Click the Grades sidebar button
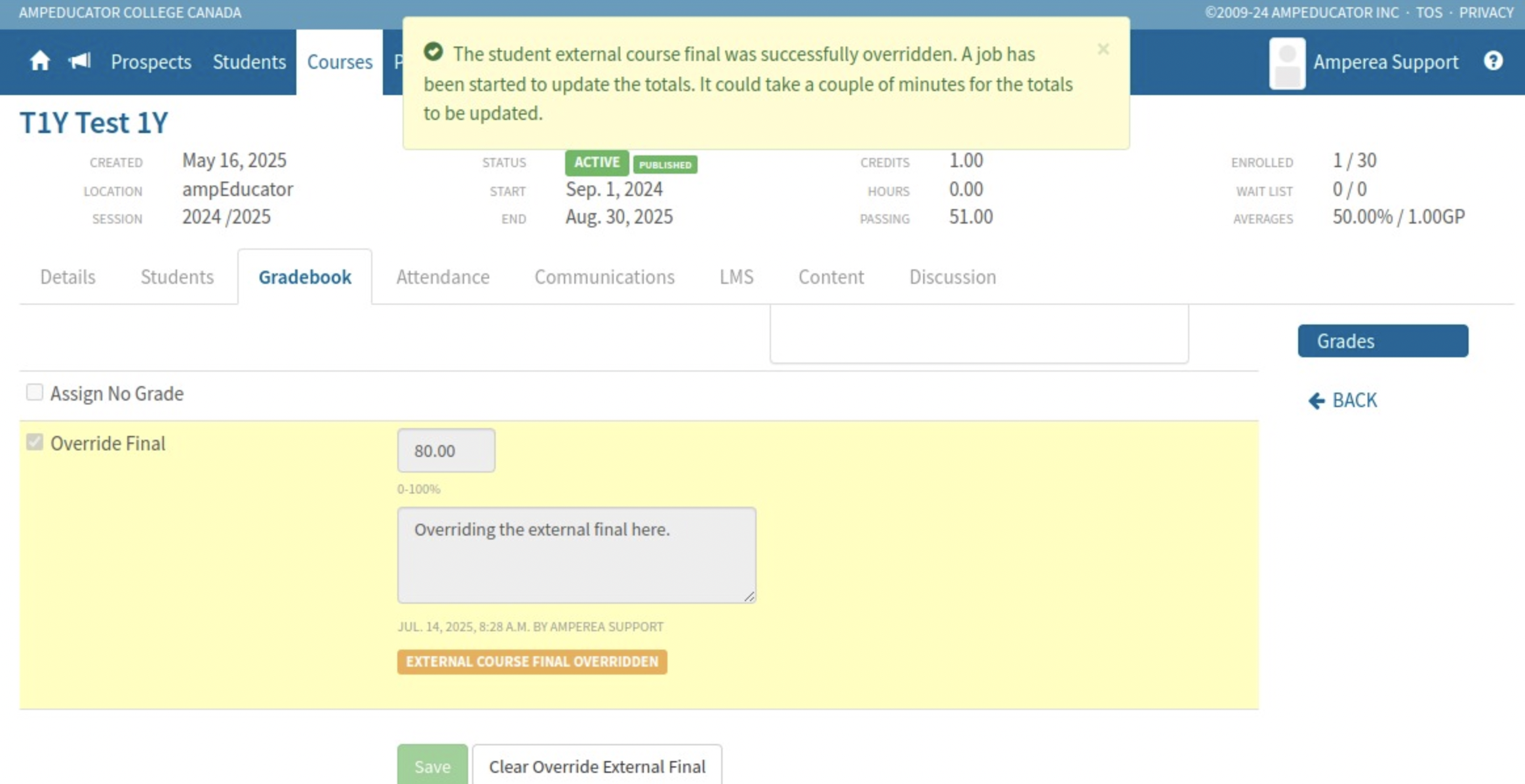 click(1382, 341)
